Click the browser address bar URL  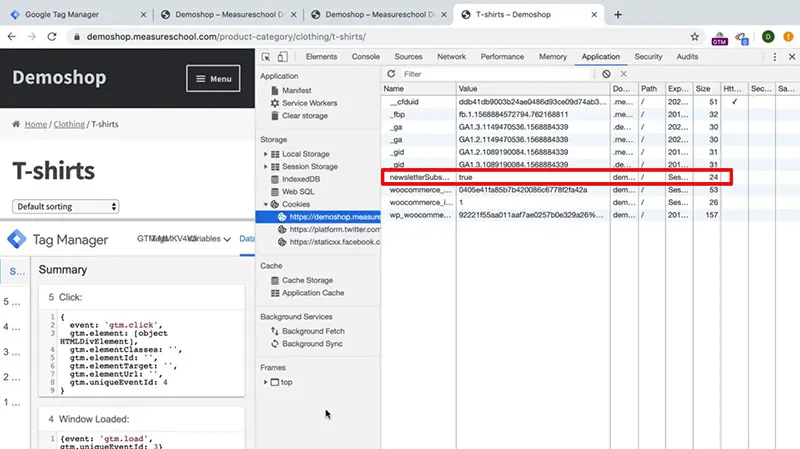tap(226, 37)
